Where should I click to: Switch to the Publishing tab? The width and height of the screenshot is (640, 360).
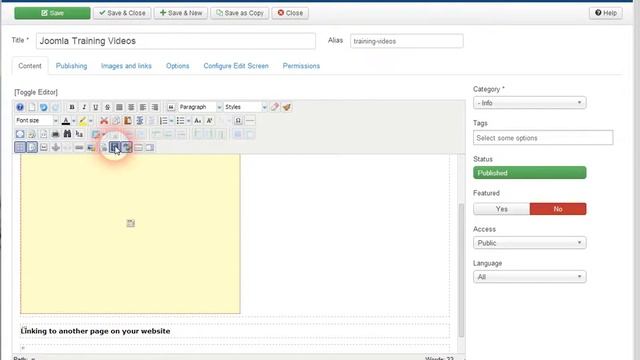(71, 66)
